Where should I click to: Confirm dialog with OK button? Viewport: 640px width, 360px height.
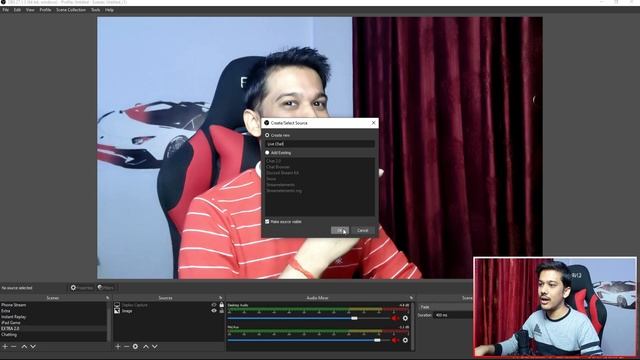(x=340, y=231)
